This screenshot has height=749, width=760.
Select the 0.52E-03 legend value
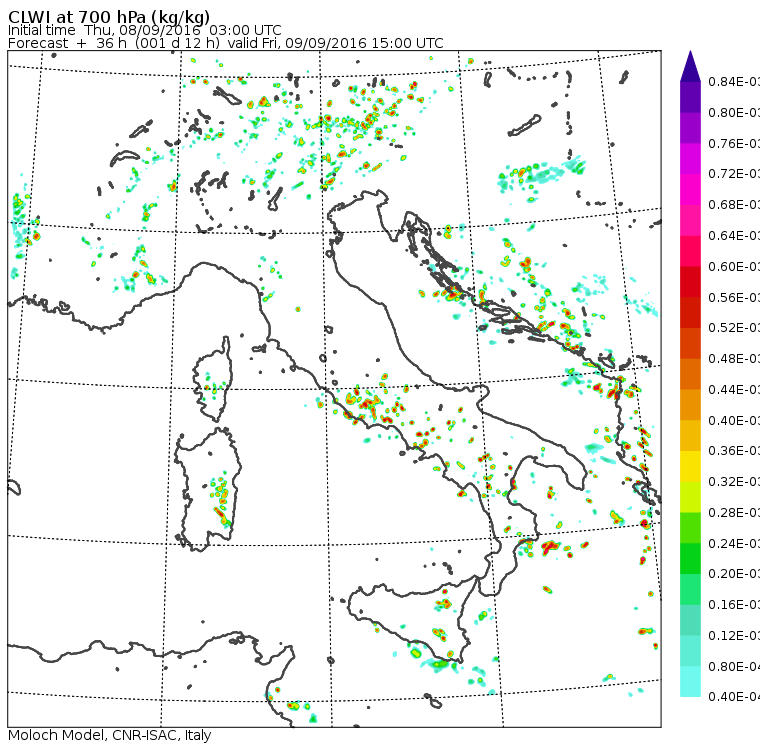click(734, 328)
